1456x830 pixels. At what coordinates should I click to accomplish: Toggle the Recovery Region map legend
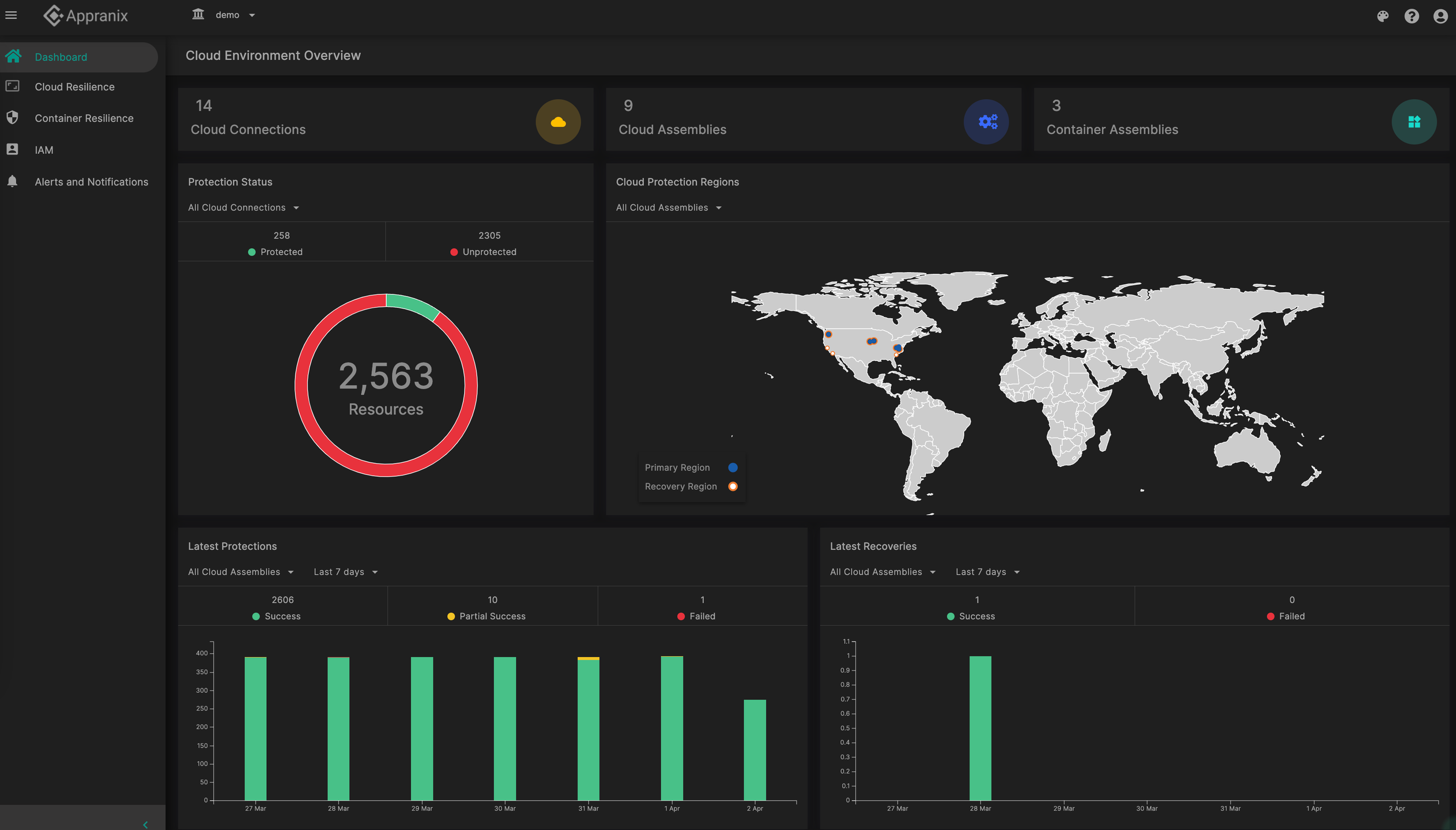733,486
